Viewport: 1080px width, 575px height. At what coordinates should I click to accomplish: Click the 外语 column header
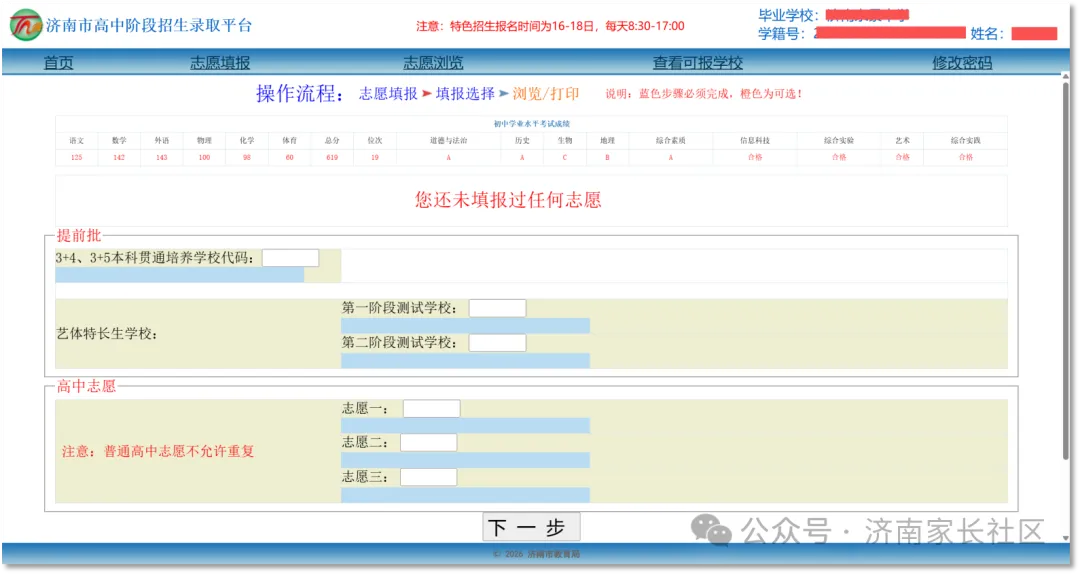click(x=162, y=140)
